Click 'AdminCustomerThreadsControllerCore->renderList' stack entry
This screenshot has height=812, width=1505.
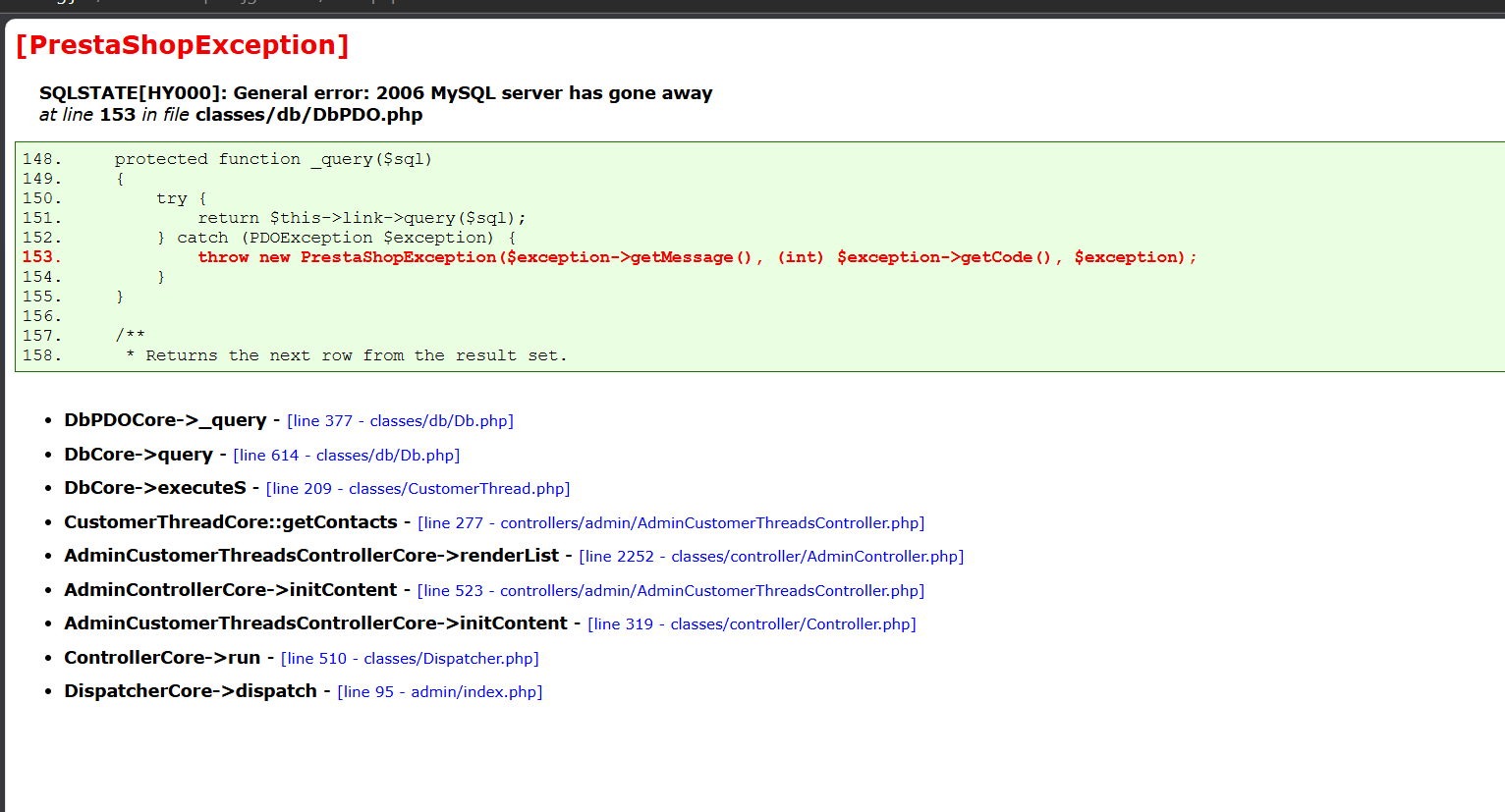click(x=311, y=556)
